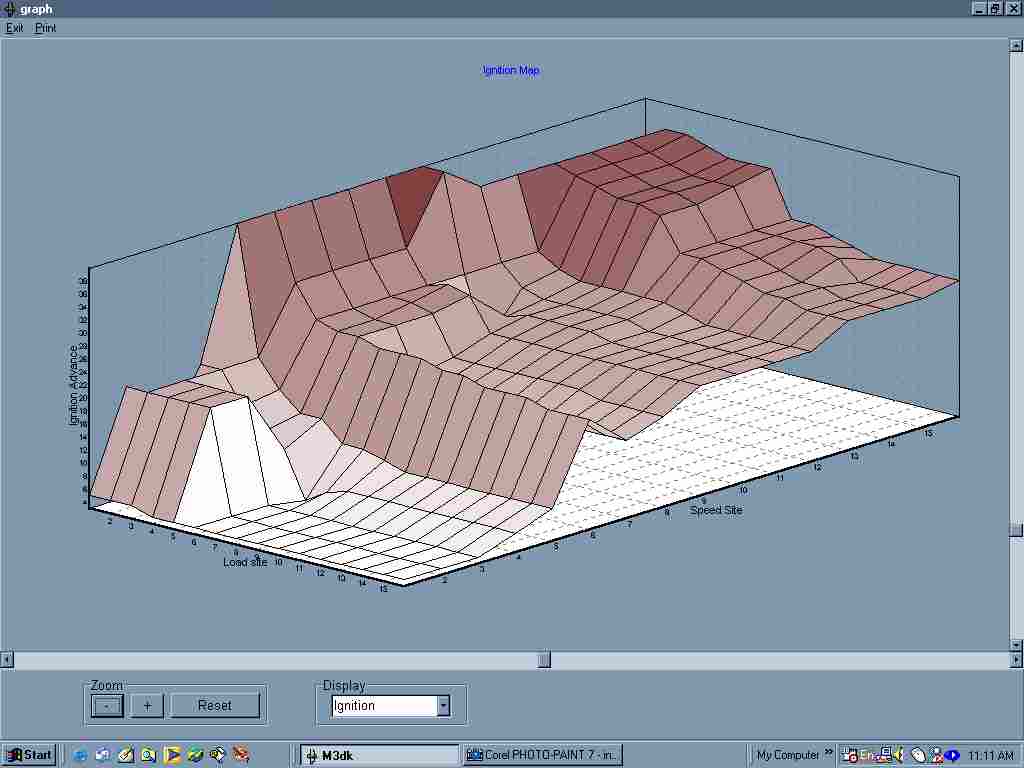Click the graph window title icon

coord(10,8)
